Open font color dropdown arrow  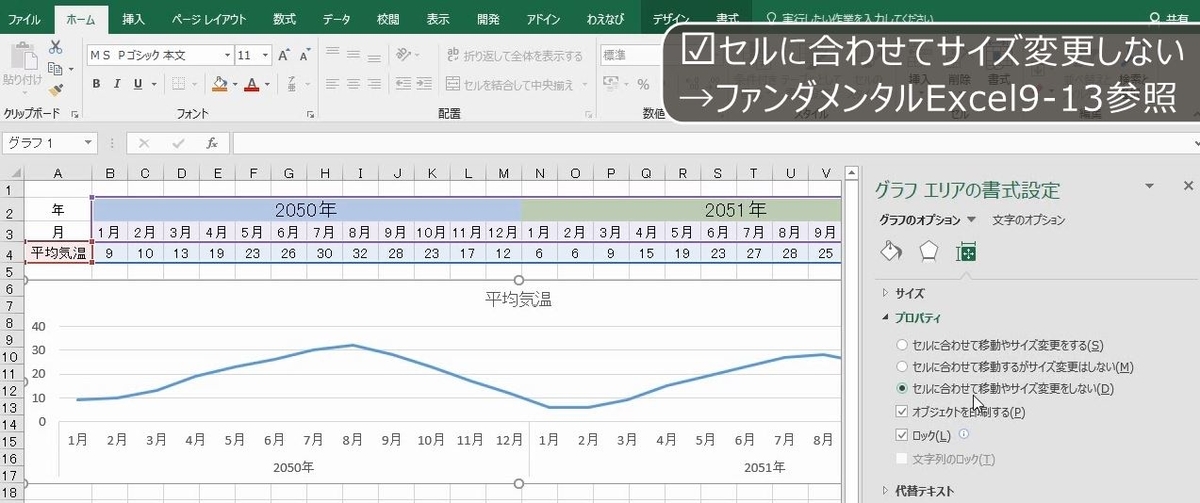point(268,85)
